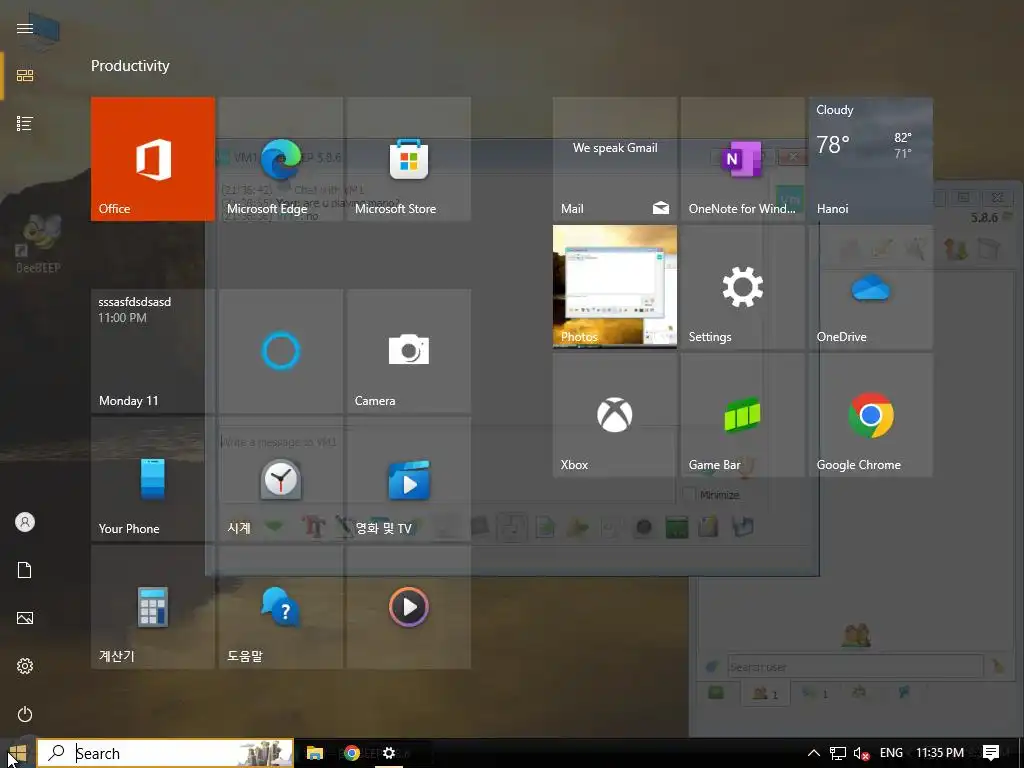Open the 시계 clock tile
This screenshot has width=1024, height=768.
pyautogui.click(x=281, y=479)
